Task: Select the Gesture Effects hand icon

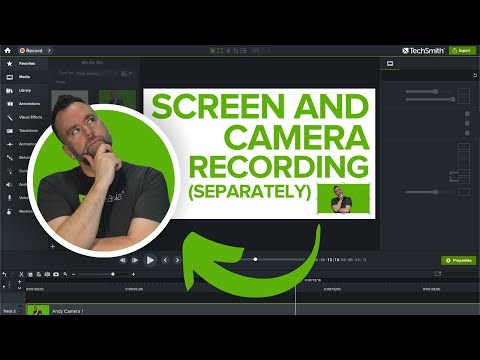Action: click(10, 211)
